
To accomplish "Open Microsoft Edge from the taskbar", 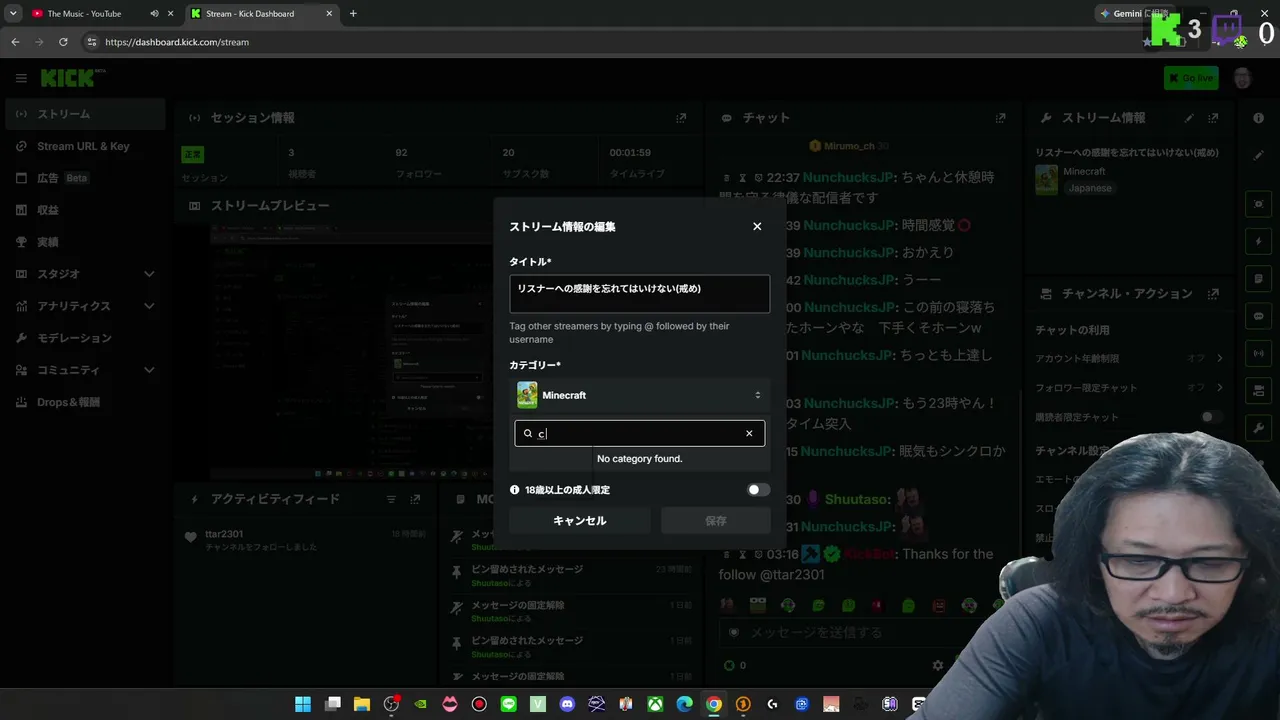I will [684, 704].
